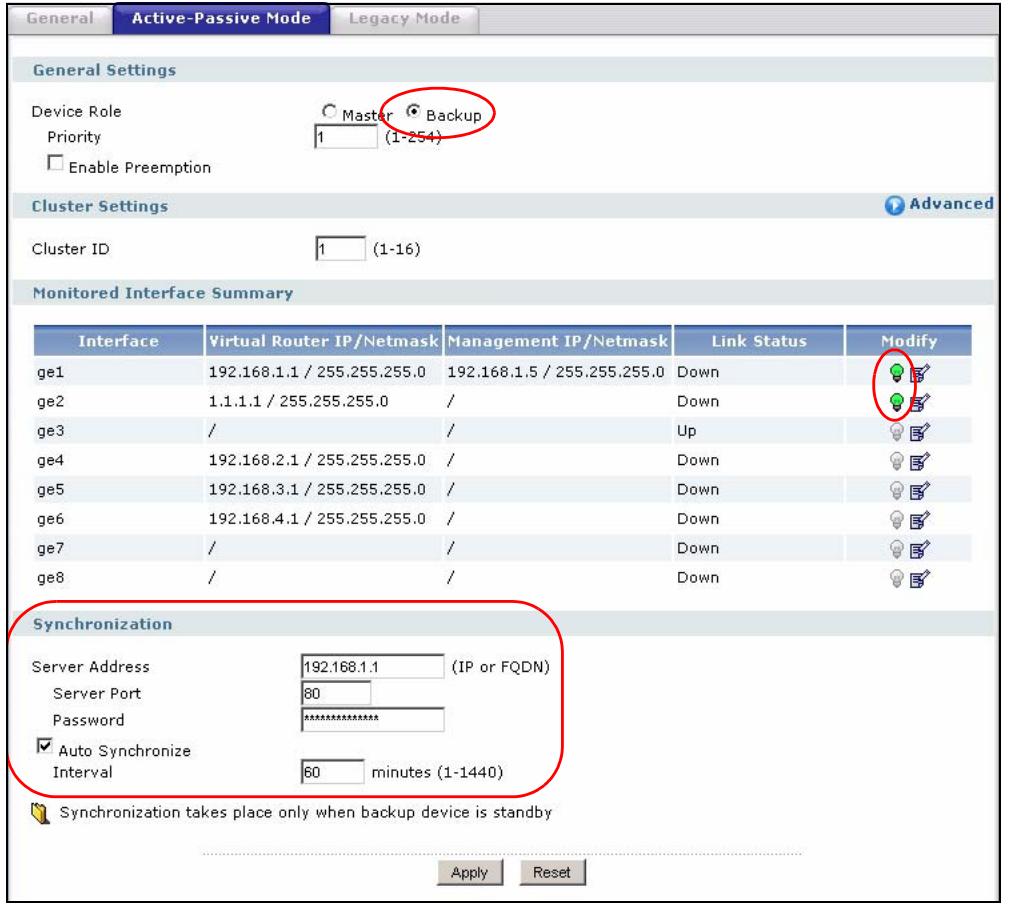The height and width of the screenshot is (906, 1009).
Task: Open the ge5 edit icon
Action: point(920,492)
